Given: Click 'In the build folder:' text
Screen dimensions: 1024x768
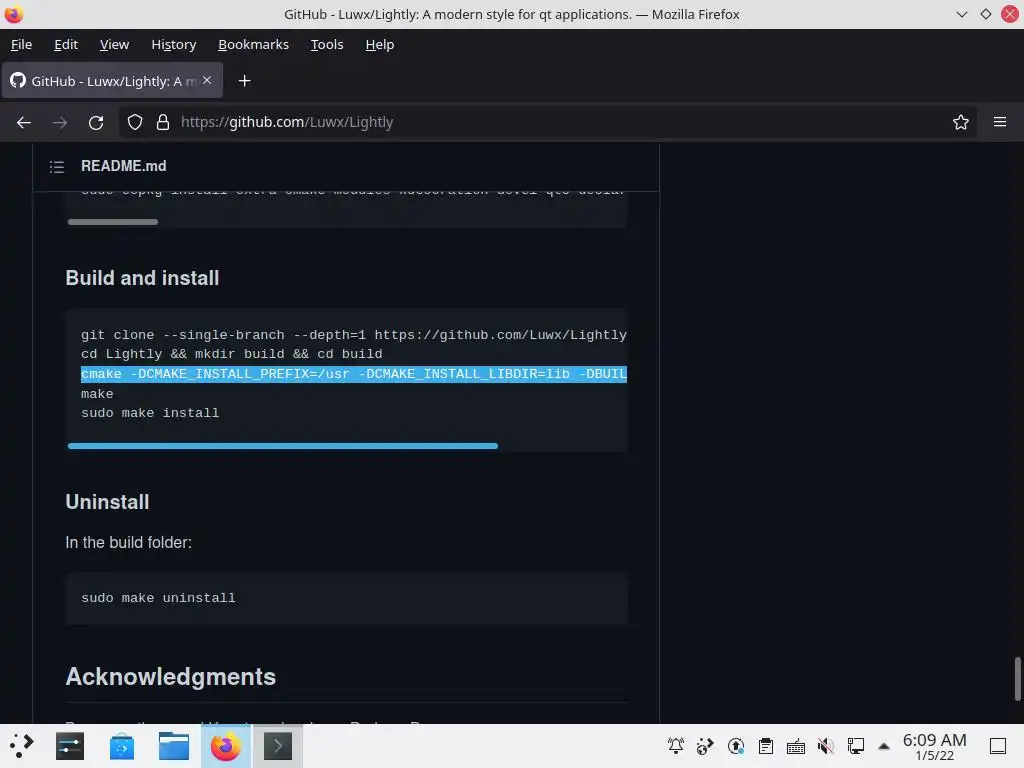Looking at the screenshot, I should point(128,543).
